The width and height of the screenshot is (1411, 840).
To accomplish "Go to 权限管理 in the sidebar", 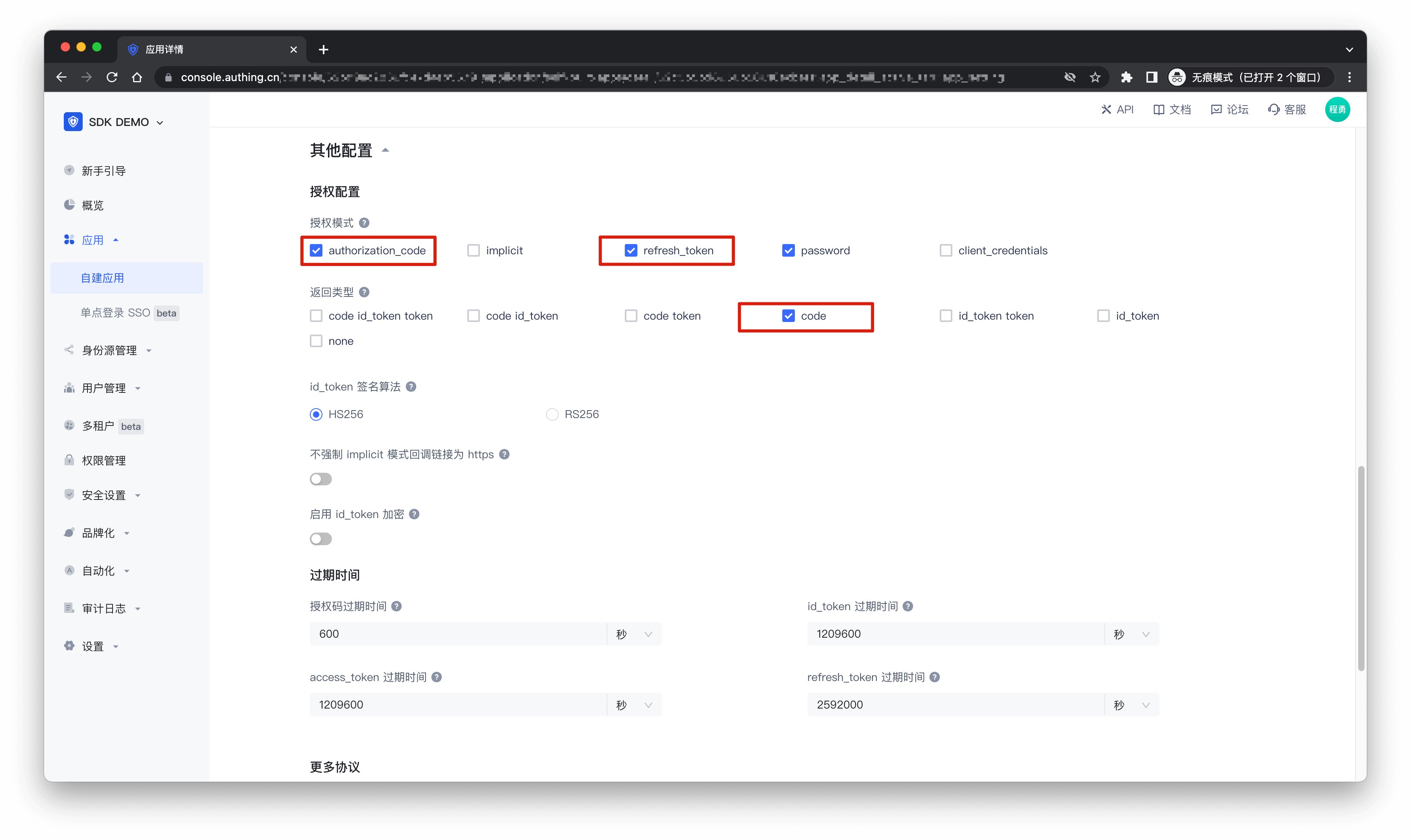I will (104, 461).
